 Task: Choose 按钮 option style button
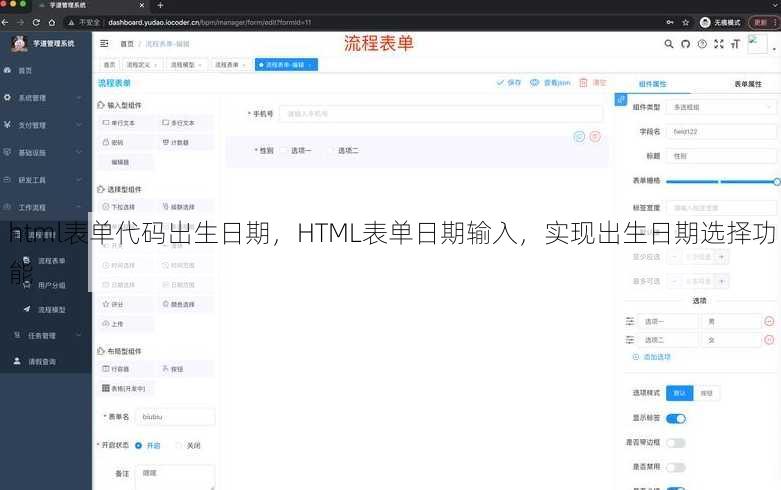coord(706,393)
